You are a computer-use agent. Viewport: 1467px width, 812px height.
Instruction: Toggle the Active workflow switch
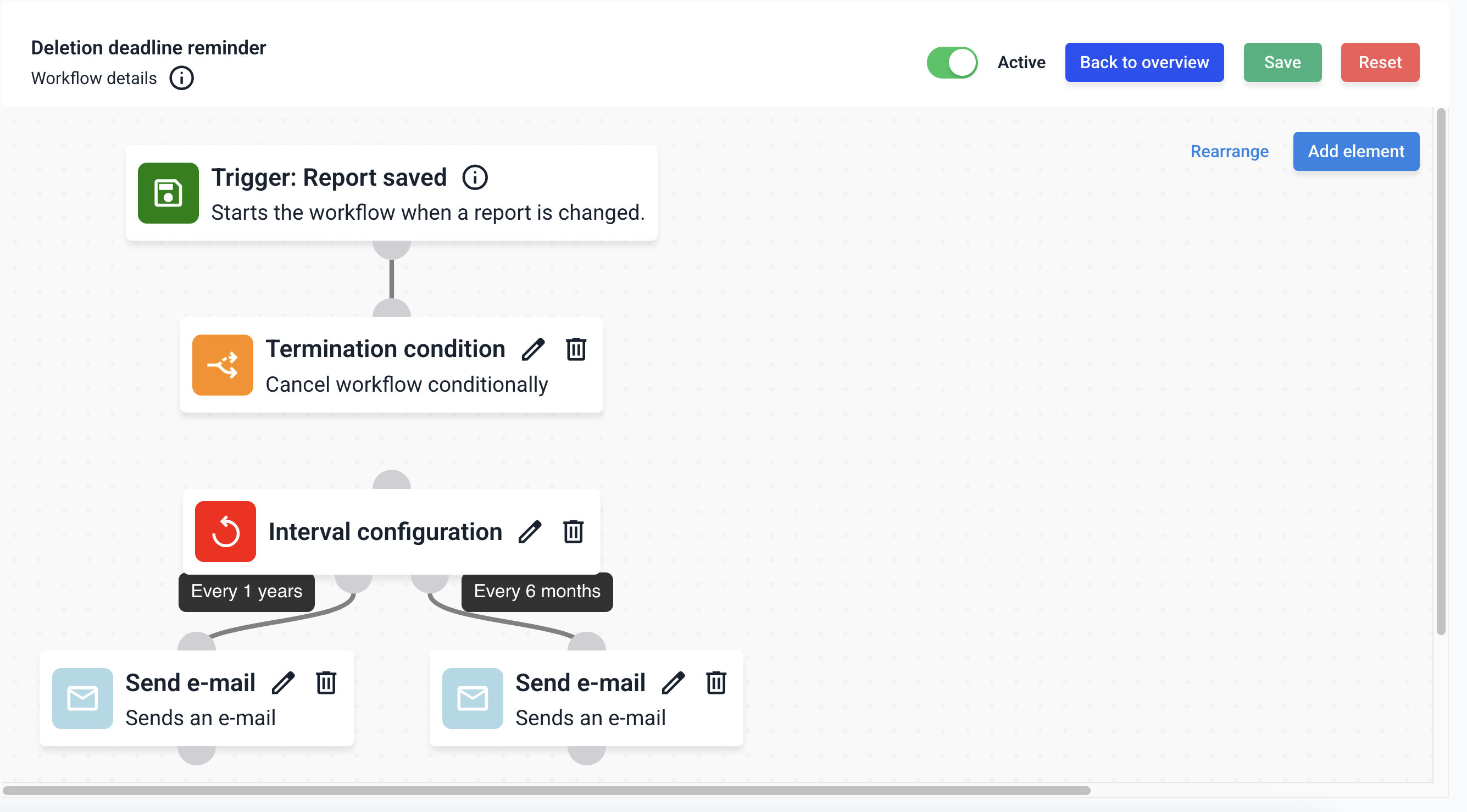click(x=952, y=62)
